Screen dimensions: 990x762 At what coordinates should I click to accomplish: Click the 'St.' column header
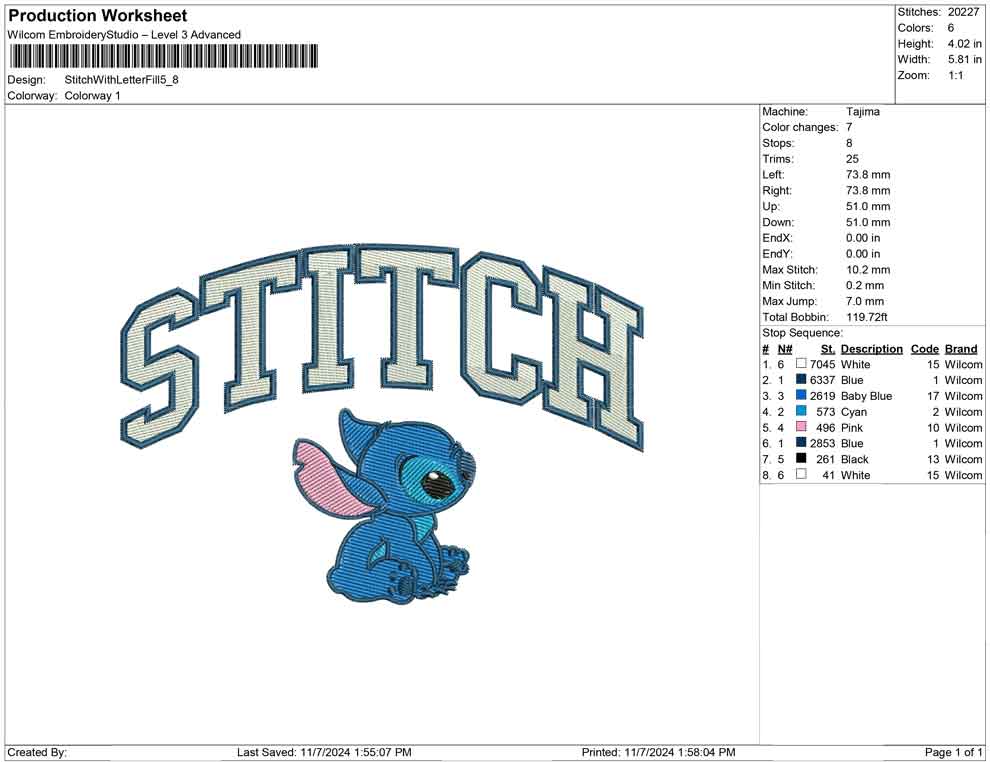tap(828, 348)
